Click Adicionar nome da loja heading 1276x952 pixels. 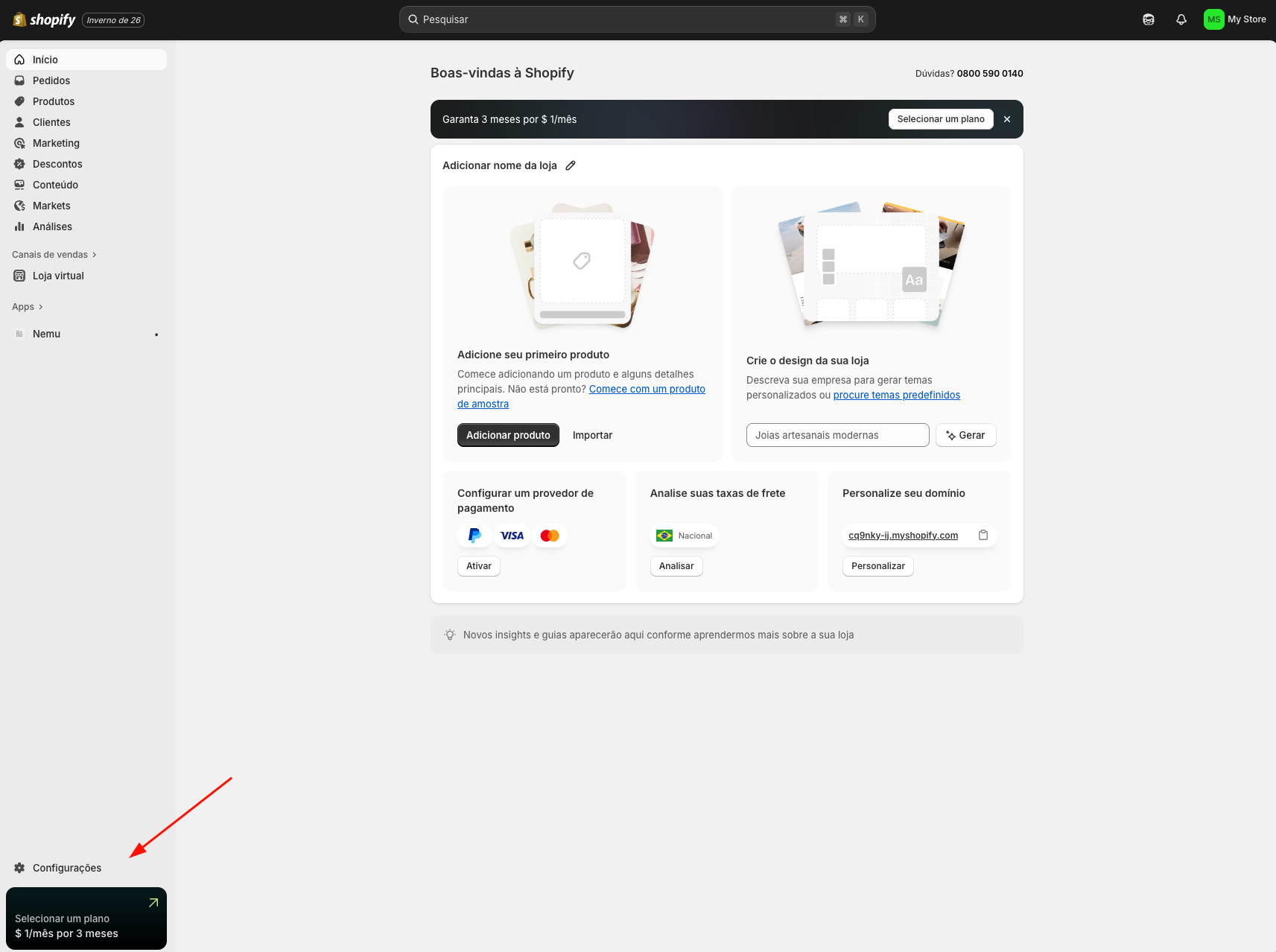pos(500,165)
